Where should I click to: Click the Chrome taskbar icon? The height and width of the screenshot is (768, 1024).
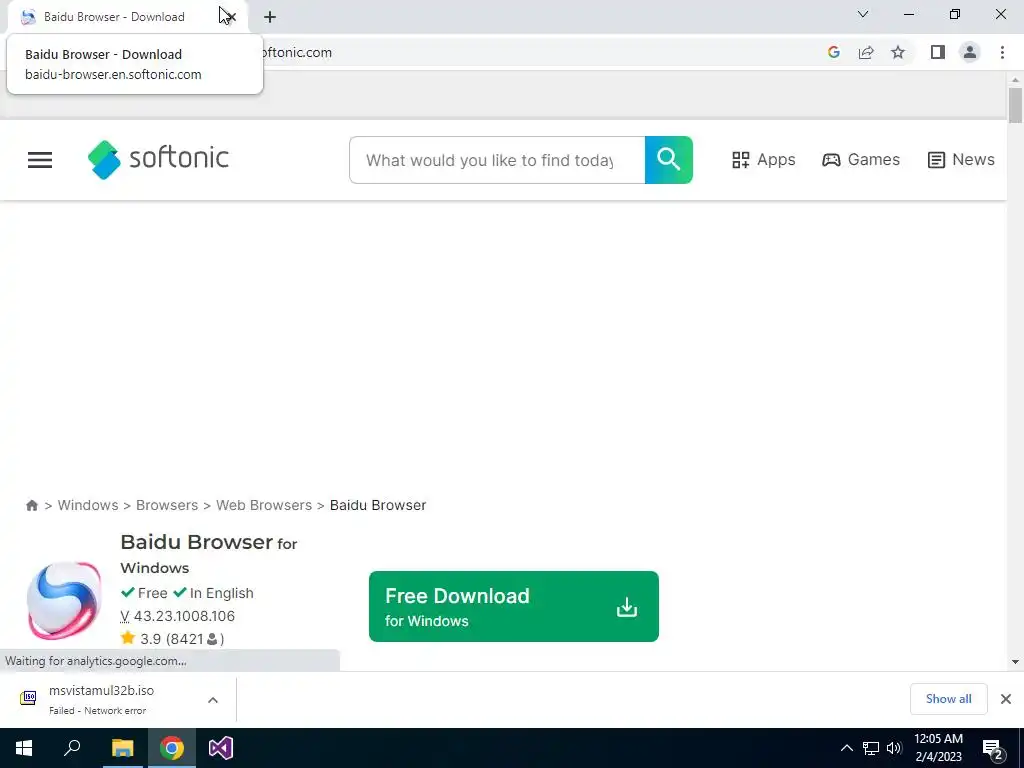(x=172, y=748)
